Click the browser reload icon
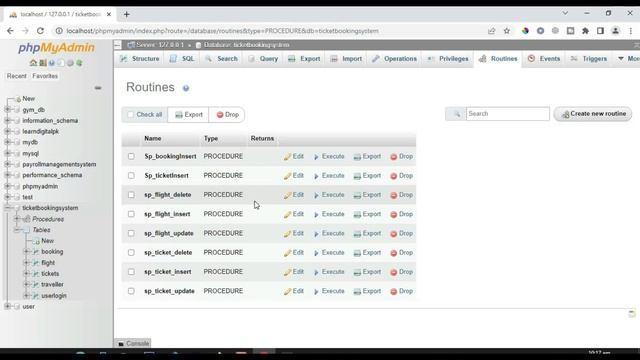This screenshot has width=640, height=360. [40, 31]
